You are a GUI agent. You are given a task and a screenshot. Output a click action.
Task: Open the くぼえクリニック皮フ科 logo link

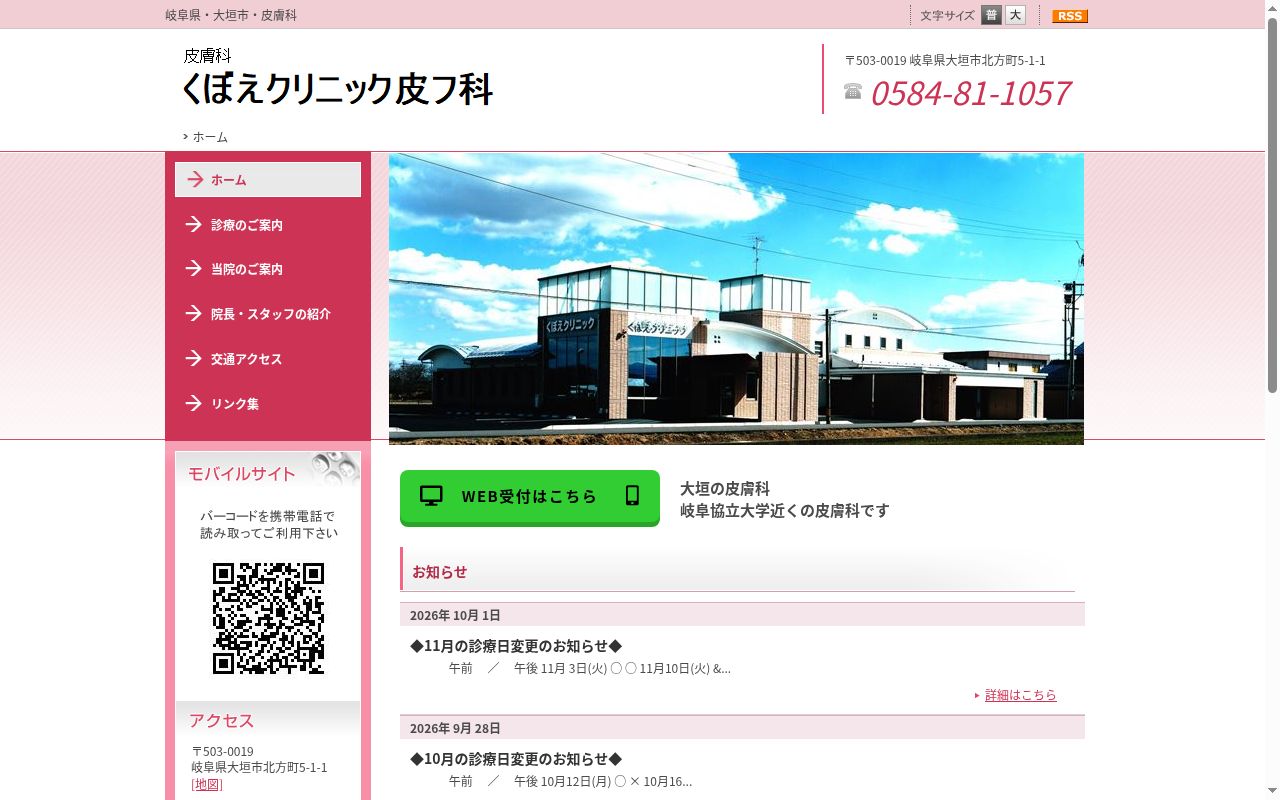point(337,77)
